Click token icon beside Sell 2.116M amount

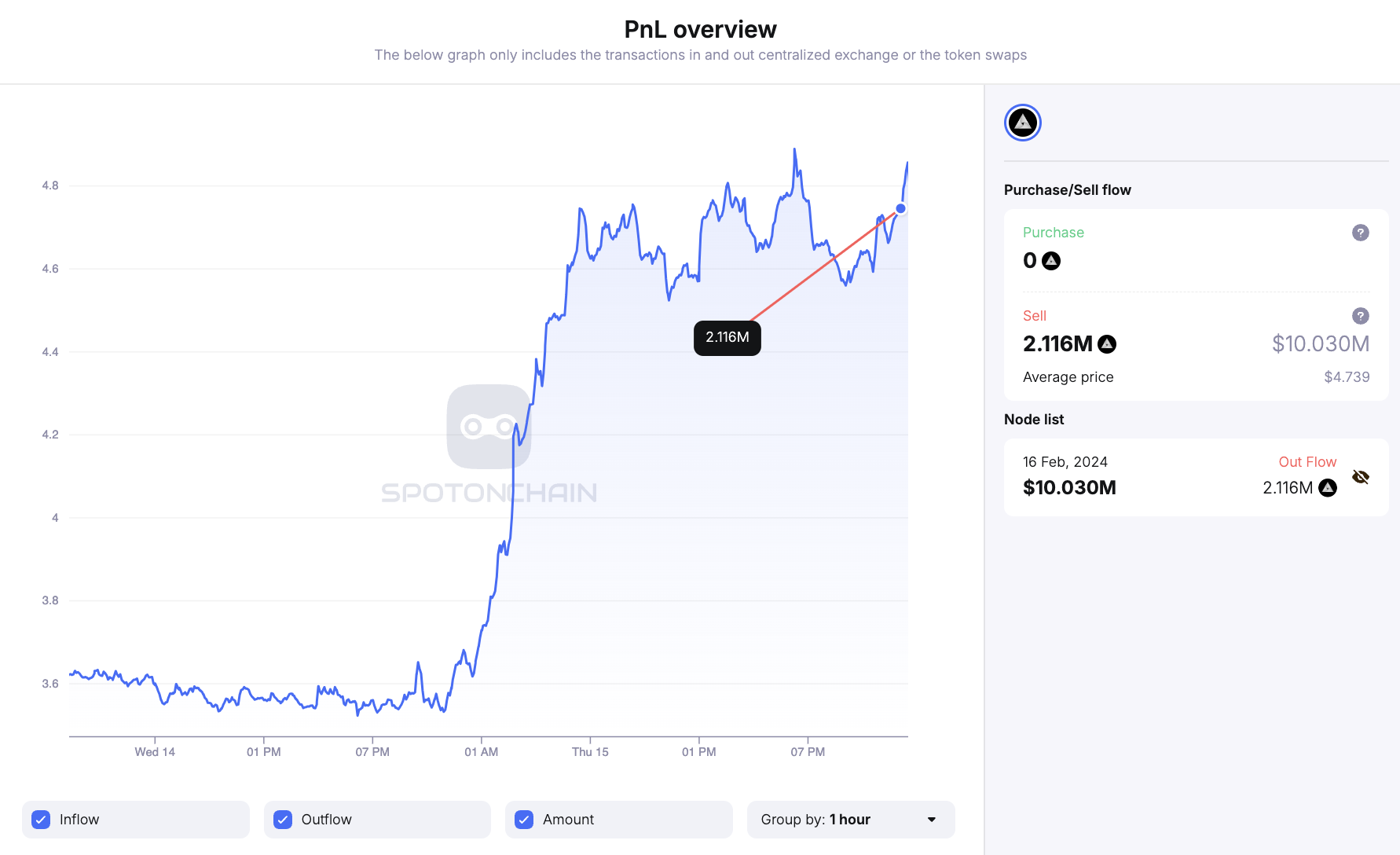point(1106,344)
